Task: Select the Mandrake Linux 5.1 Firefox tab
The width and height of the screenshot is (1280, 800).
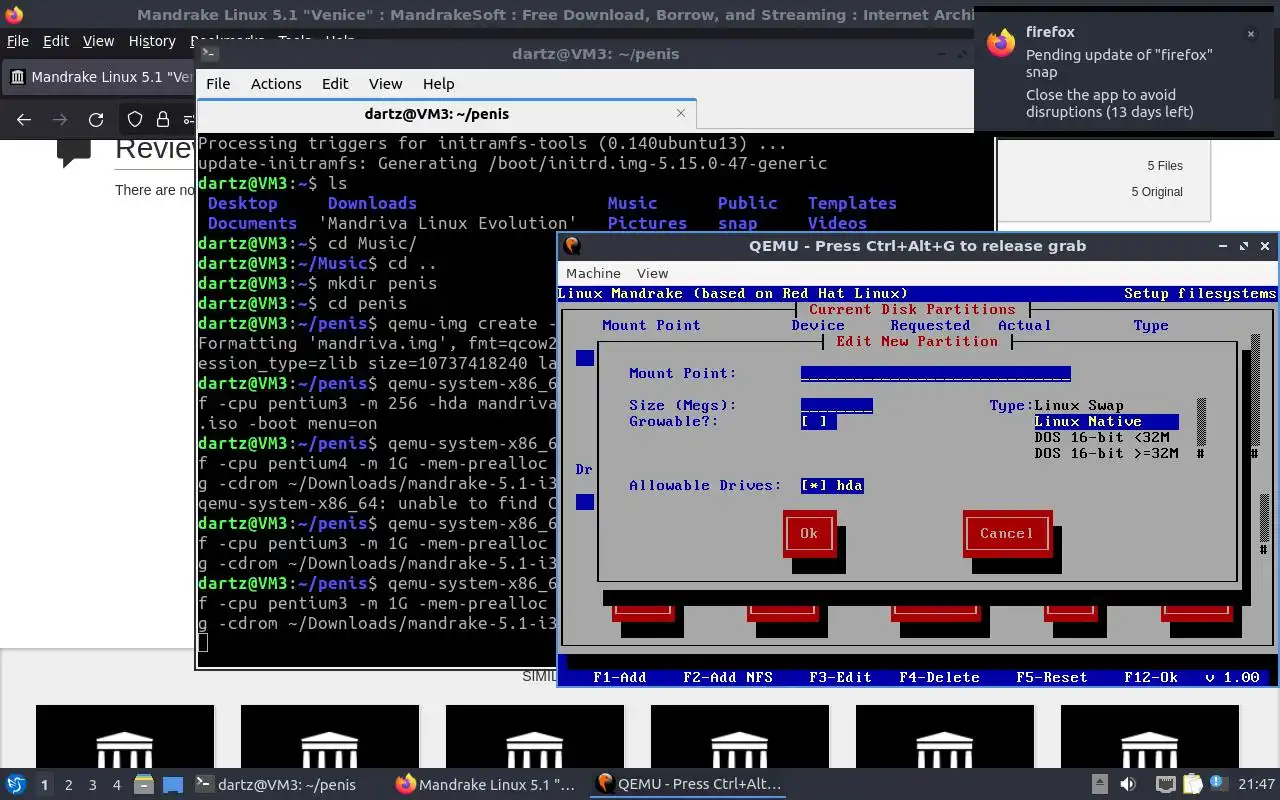Action: click(x=100, y=77)
